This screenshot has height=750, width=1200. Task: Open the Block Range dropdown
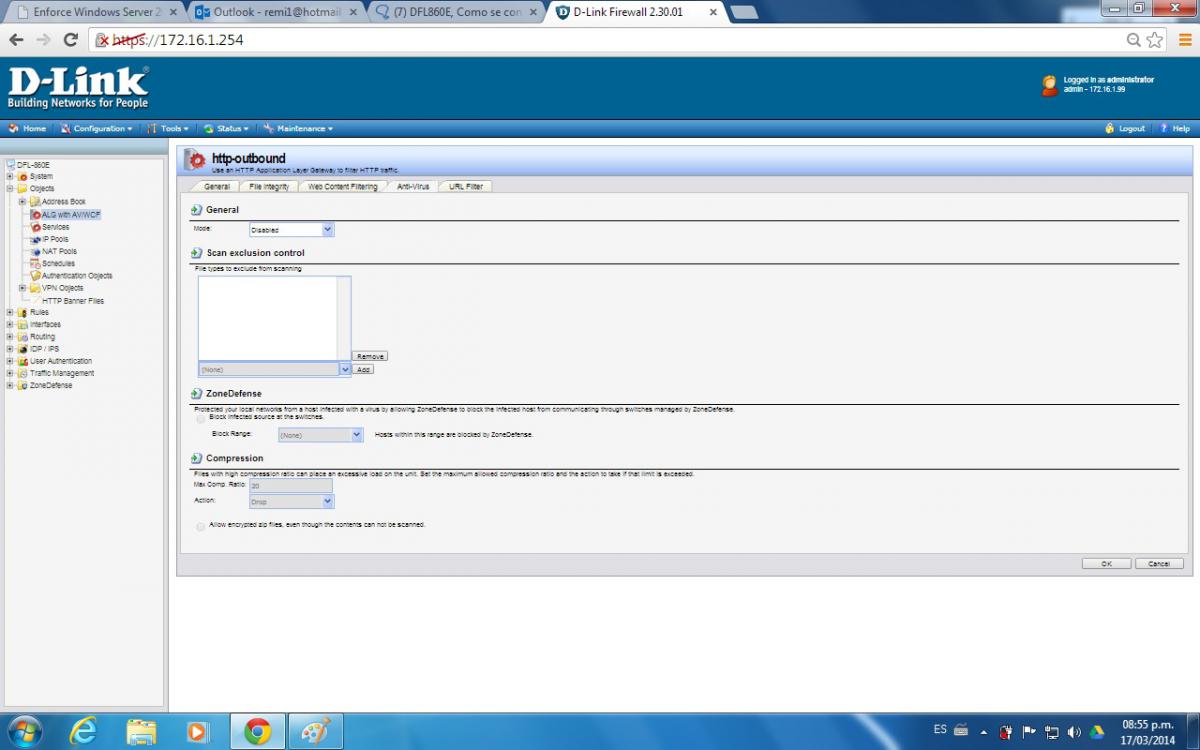320,435
